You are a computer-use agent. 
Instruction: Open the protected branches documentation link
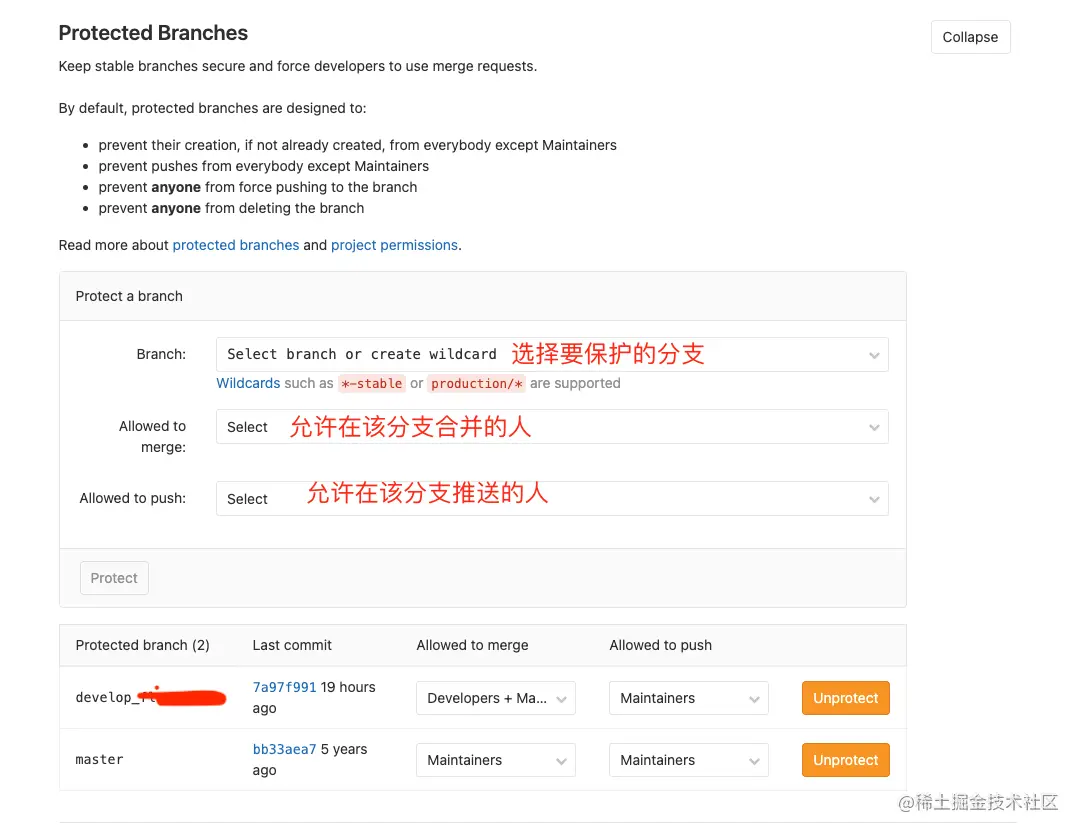pos(236,245)
